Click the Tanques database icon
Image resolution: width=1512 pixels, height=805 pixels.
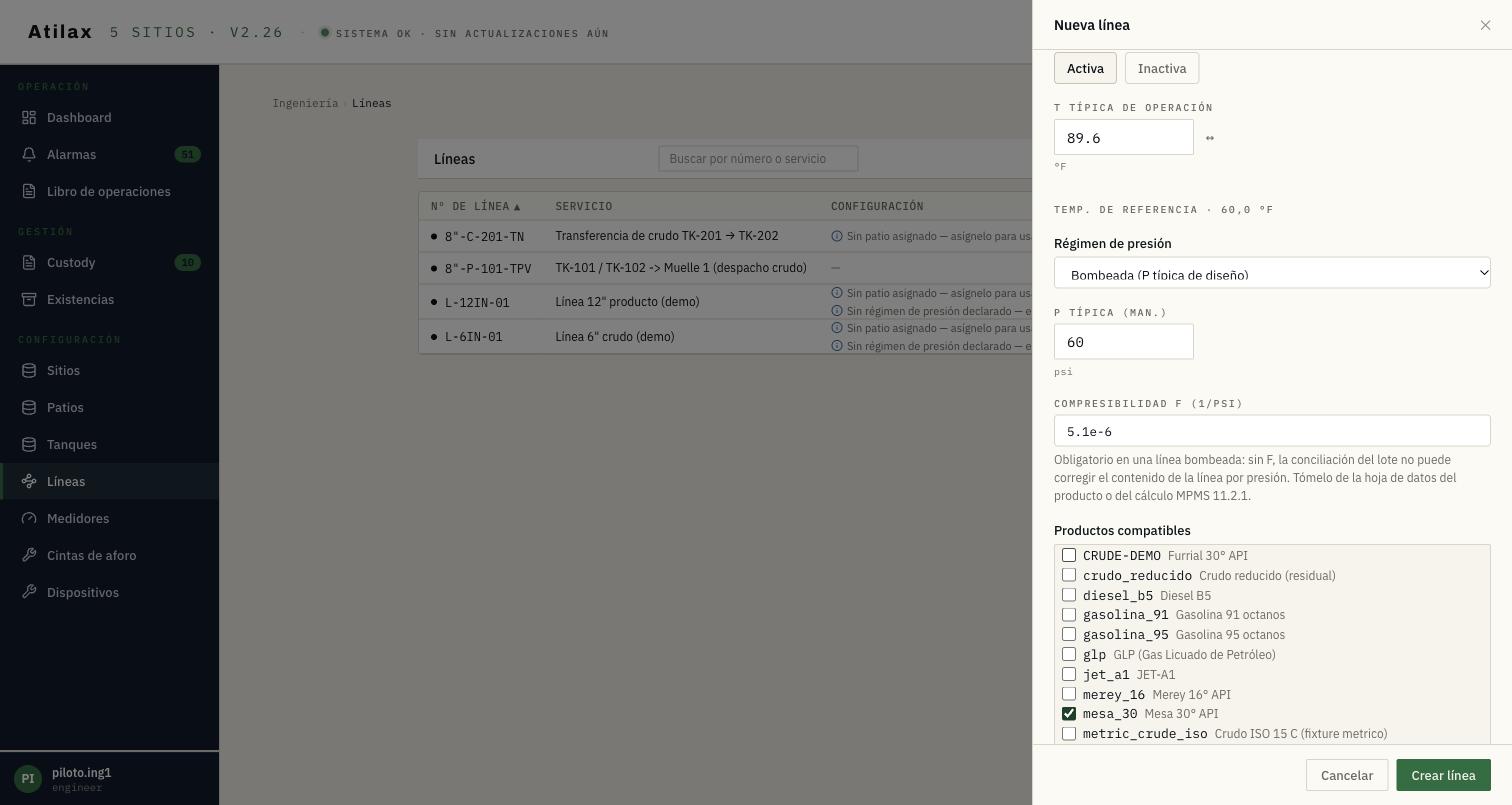tap(29, 445)
